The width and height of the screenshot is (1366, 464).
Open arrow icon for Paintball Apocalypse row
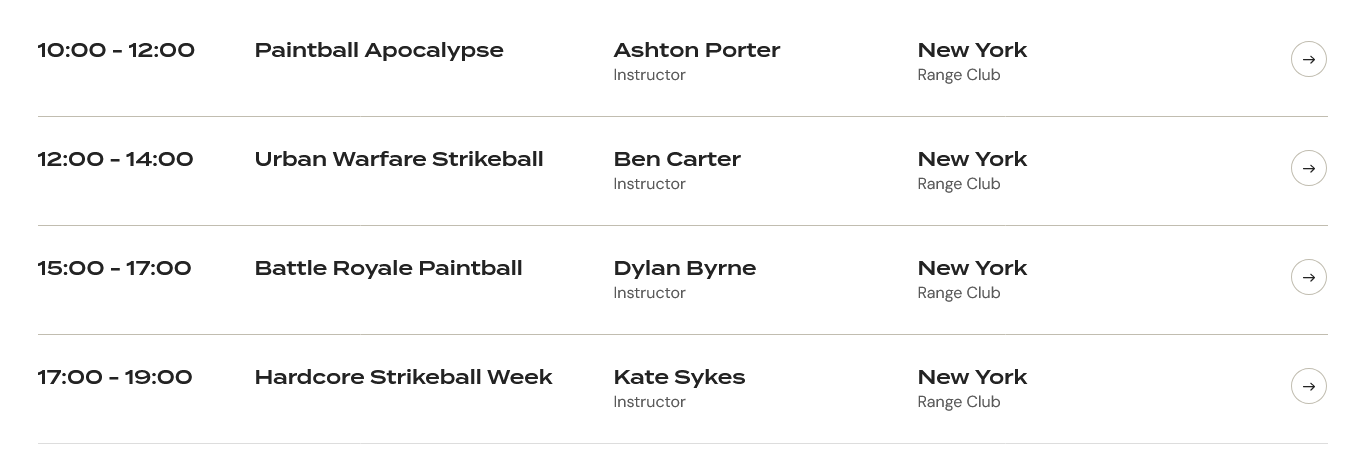1308,59
